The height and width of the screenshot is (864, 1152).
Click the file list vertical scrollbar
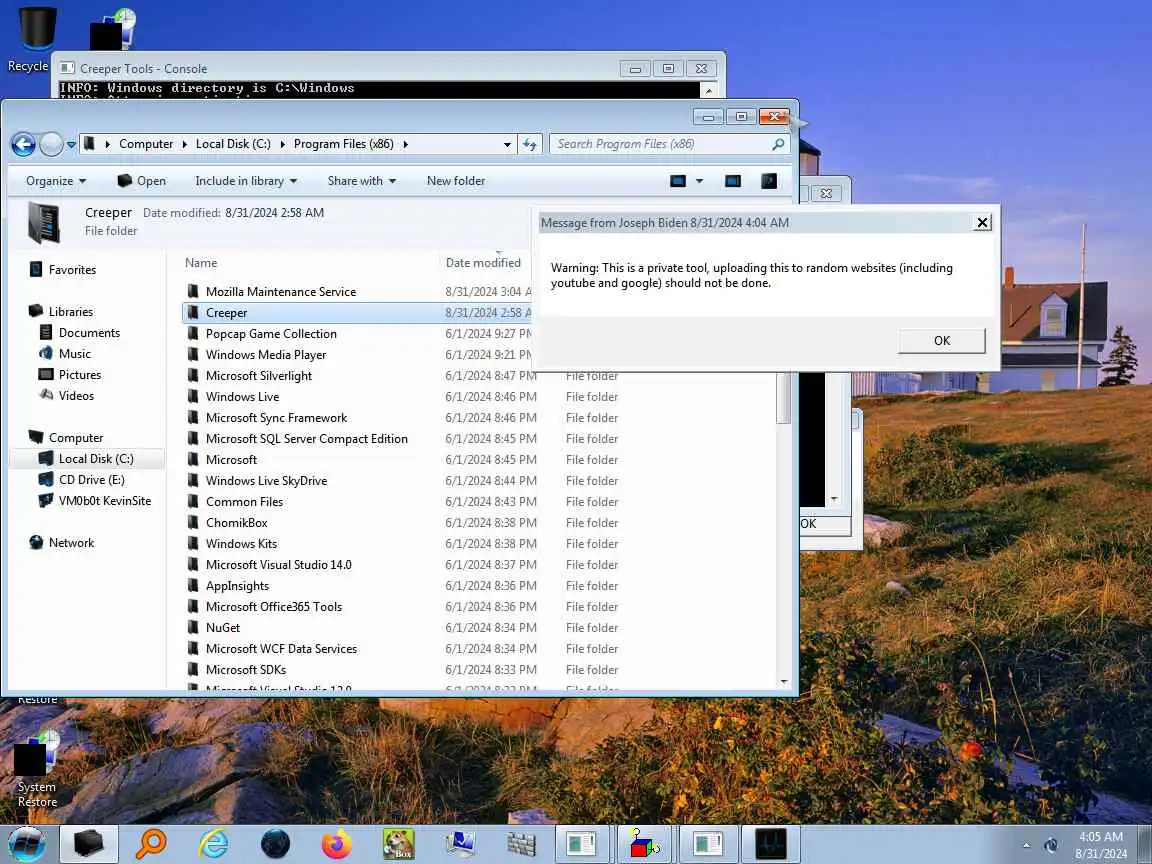coord(783,397)
